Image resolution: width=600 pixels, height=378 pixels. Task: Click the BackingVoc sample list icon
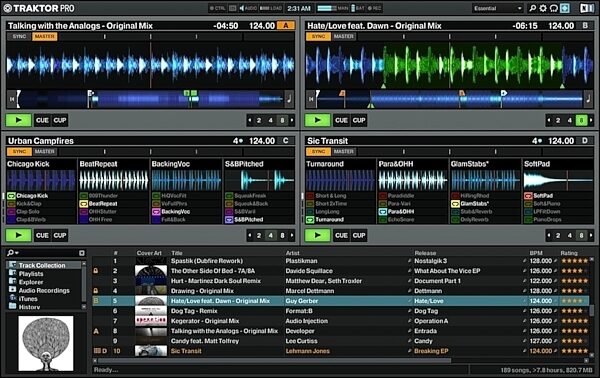point(156,212)
